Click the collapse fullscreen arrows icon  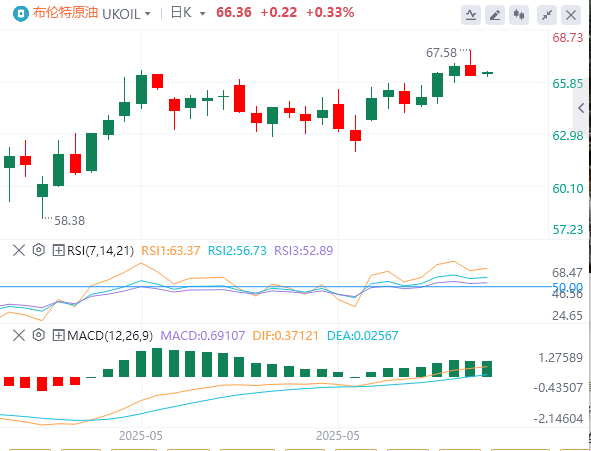pyautogui.click(x=547, y=15)
